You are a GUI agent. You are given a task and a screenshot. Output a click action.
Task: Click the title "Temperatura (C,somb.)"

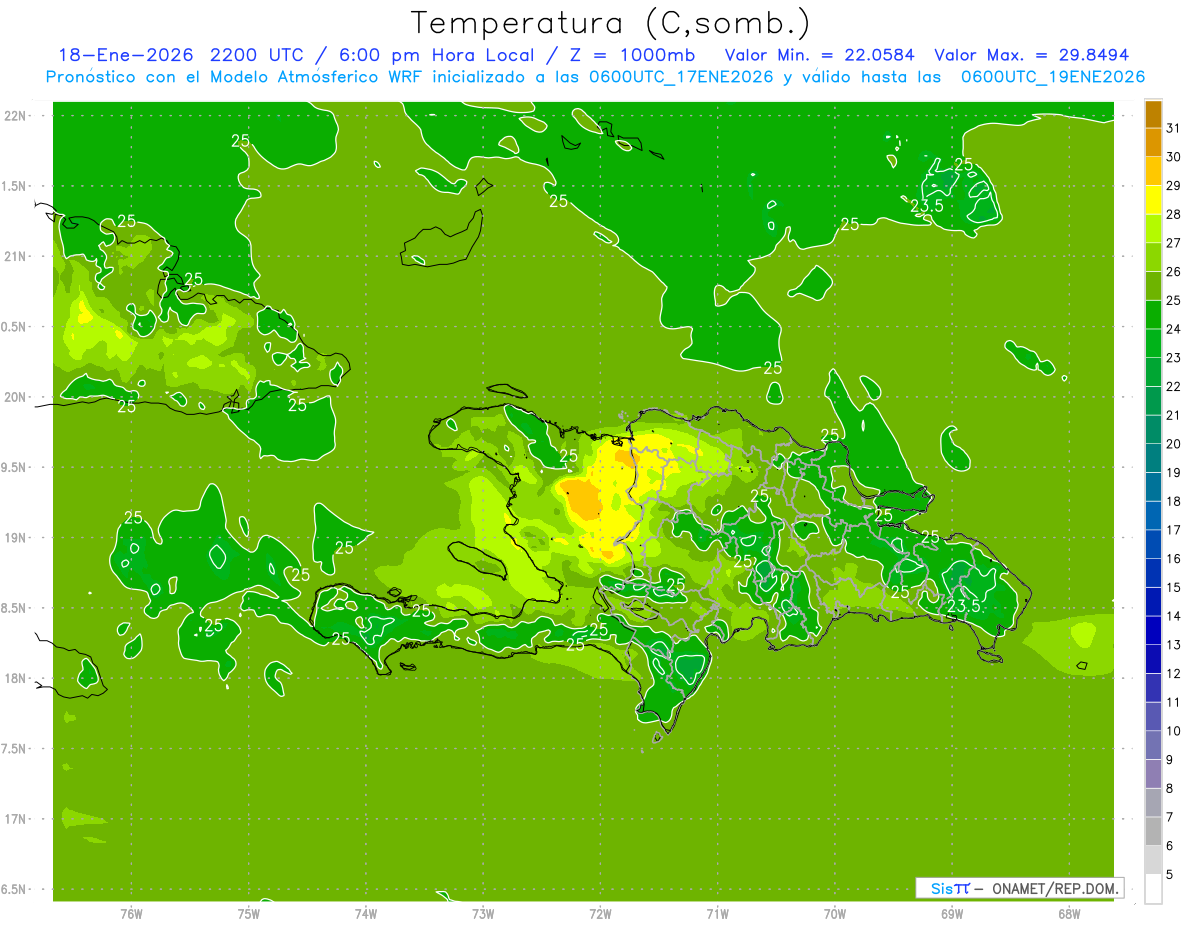coord(611,23)
